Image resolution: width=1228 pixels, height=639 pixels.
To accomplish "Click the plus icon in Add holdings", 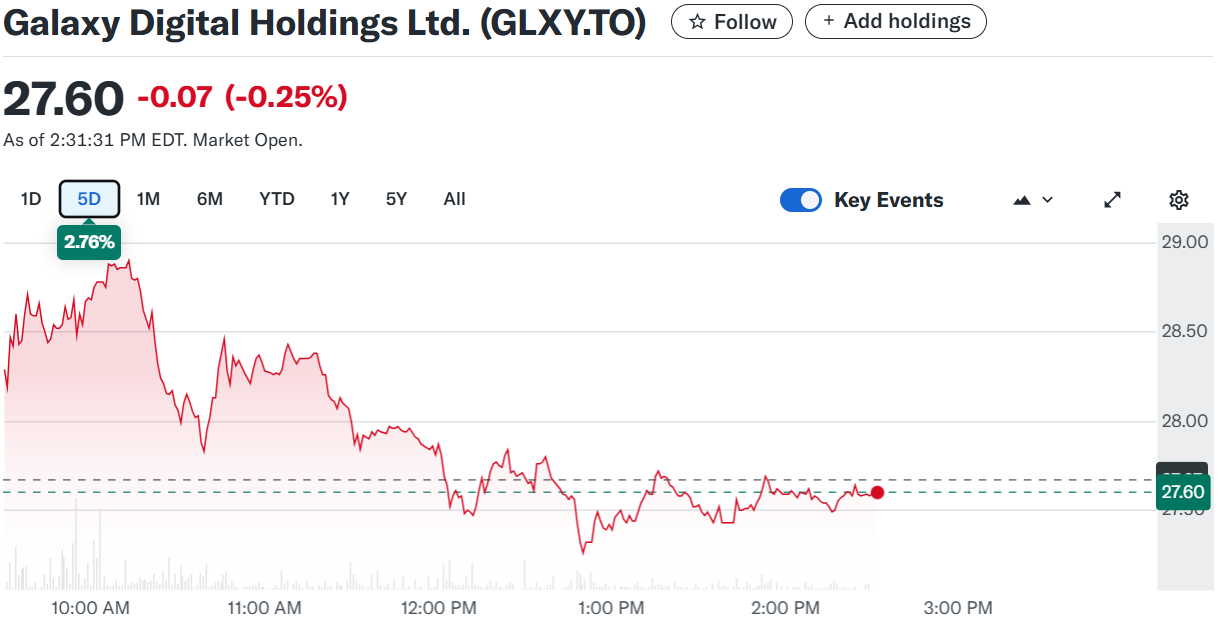I will (x=828, y=21).
